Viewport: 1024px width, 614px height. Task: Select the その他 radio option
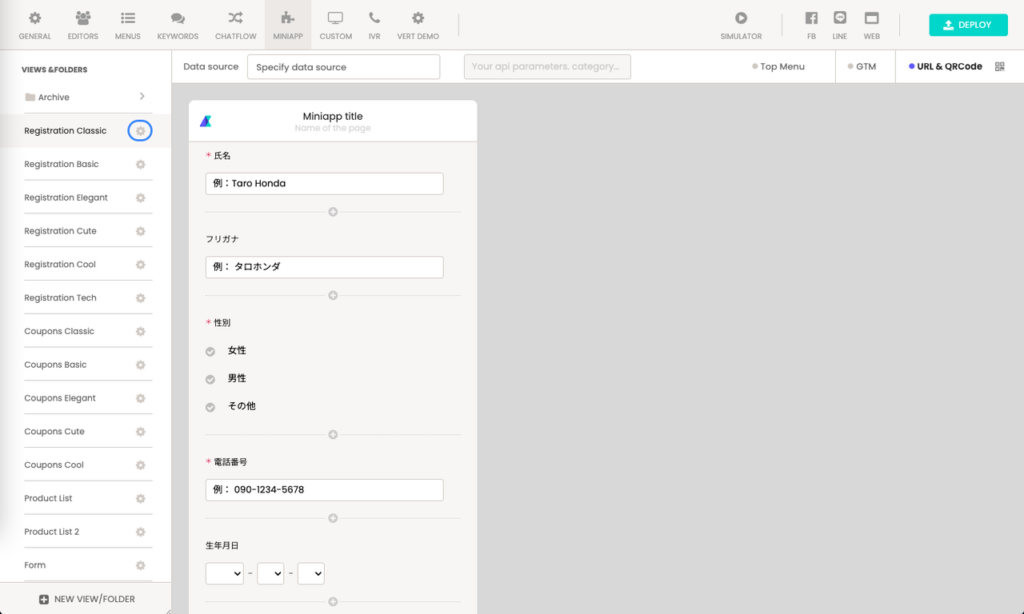pos(210,407)
